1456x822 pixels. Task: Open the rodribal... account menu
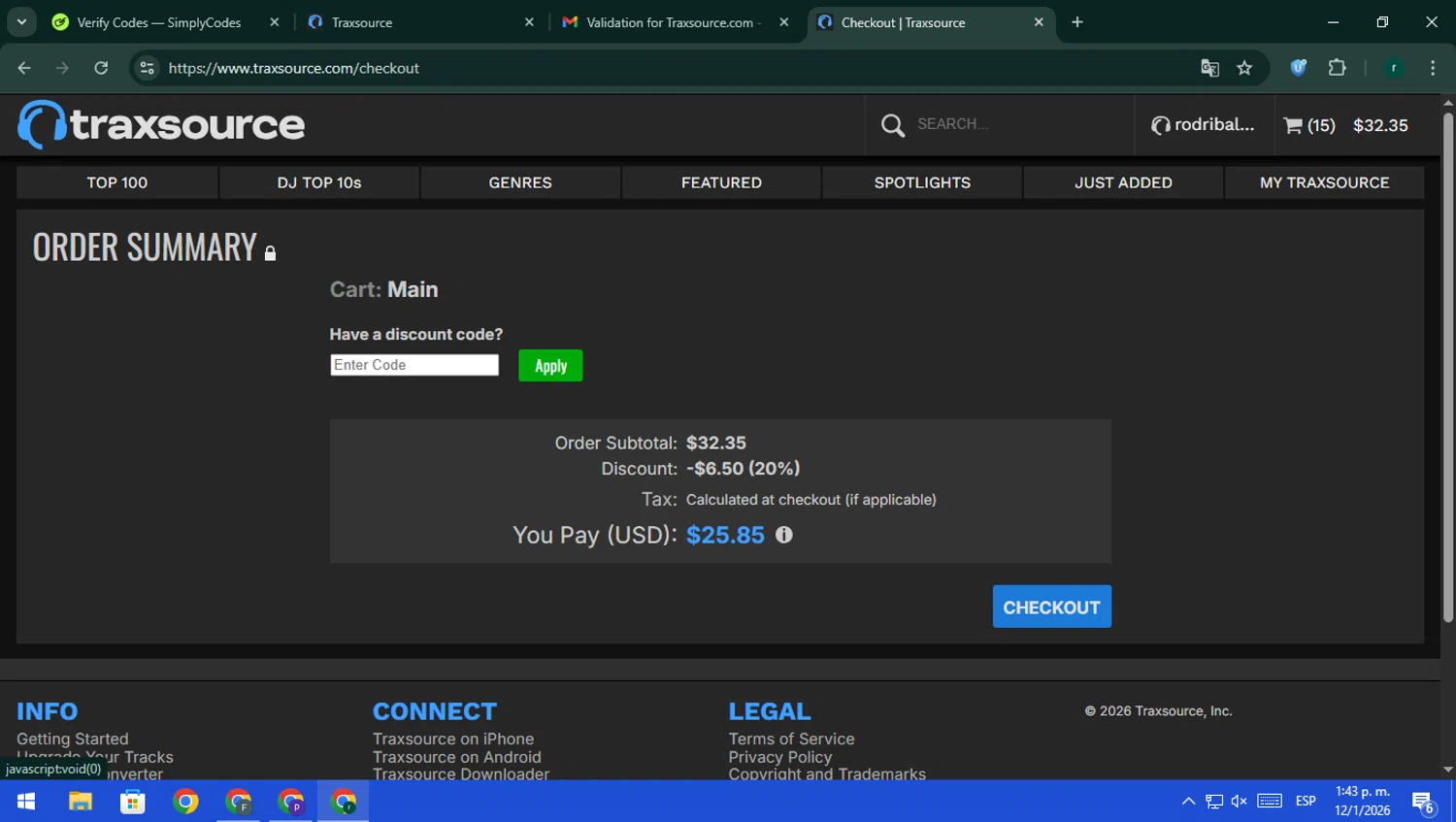click(1203, 124)
